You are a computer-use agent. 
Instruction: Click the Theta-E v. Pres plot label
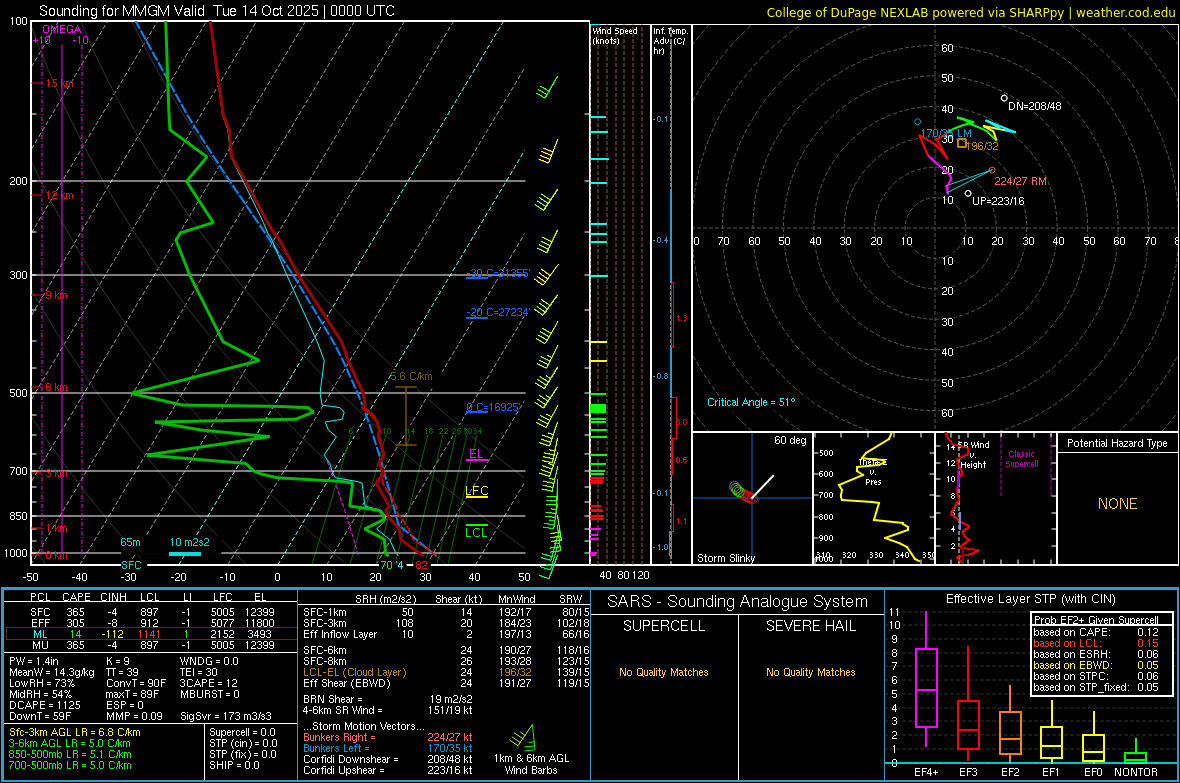coord(873,472)
